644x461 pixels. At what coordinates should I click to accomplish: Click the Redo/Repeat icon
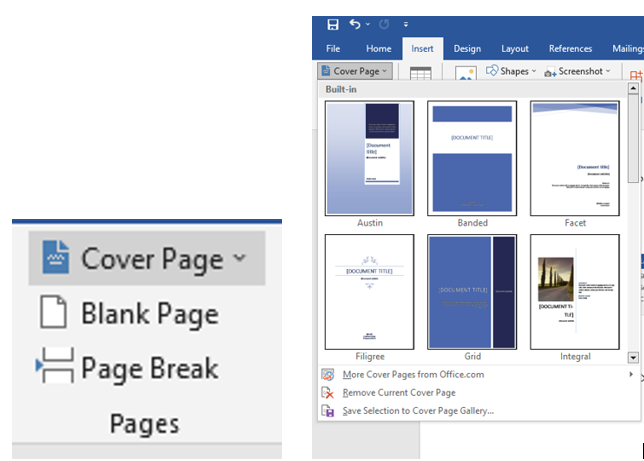(x=384, y=25)
